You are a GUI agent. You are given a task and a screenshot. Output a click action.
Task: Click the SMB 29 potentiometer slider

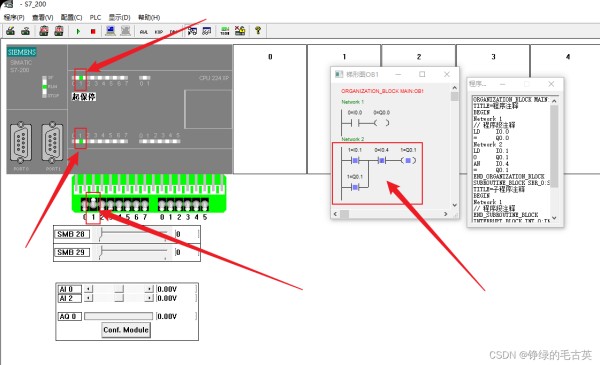pos(133,252)
